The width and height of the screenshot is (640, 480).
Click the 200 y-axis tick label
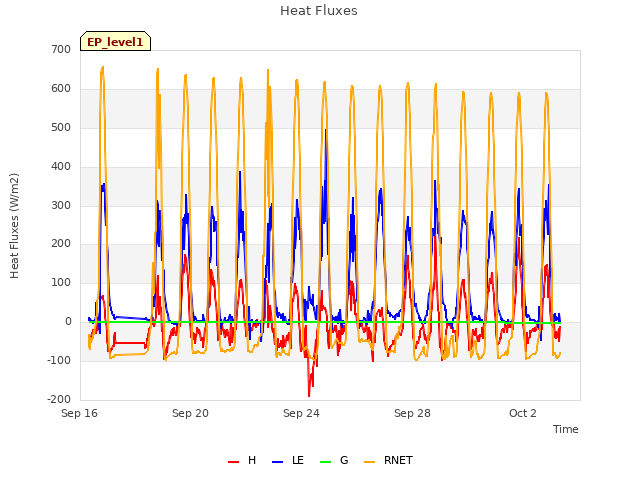coord(61,244)
